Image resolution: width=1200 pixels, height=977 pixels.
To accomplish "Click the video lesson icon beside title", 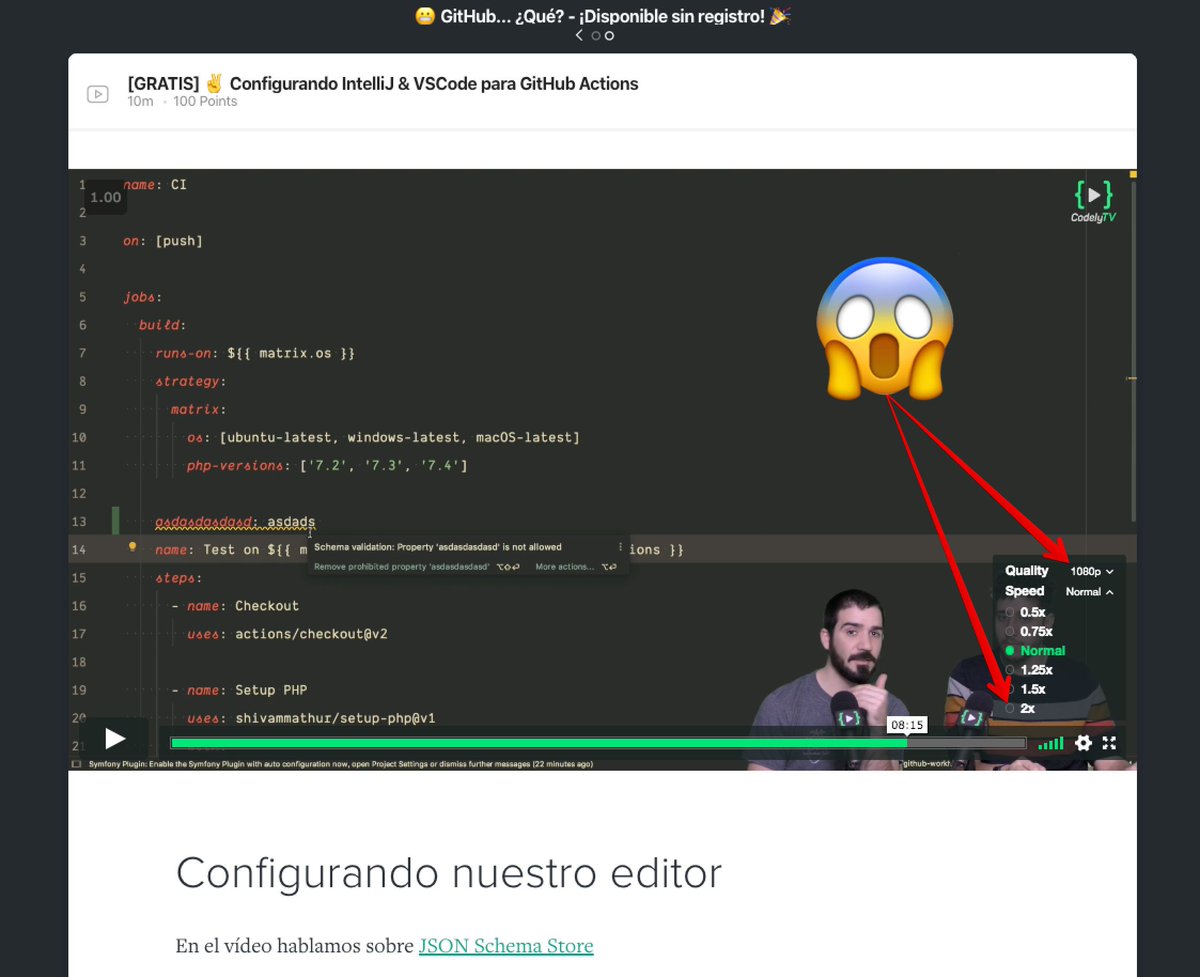I will tap(97, 94).
